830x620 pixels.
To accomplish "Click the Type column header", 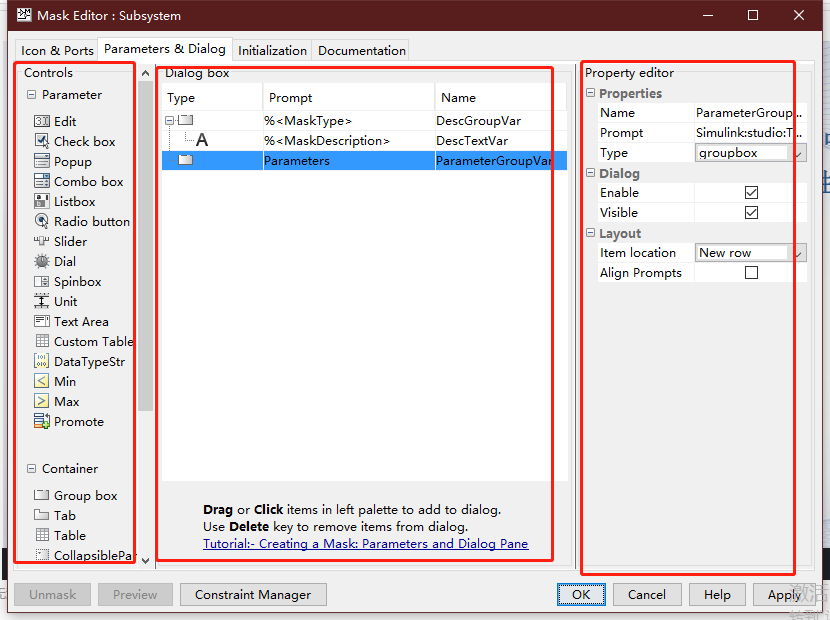I will (212, 97).
